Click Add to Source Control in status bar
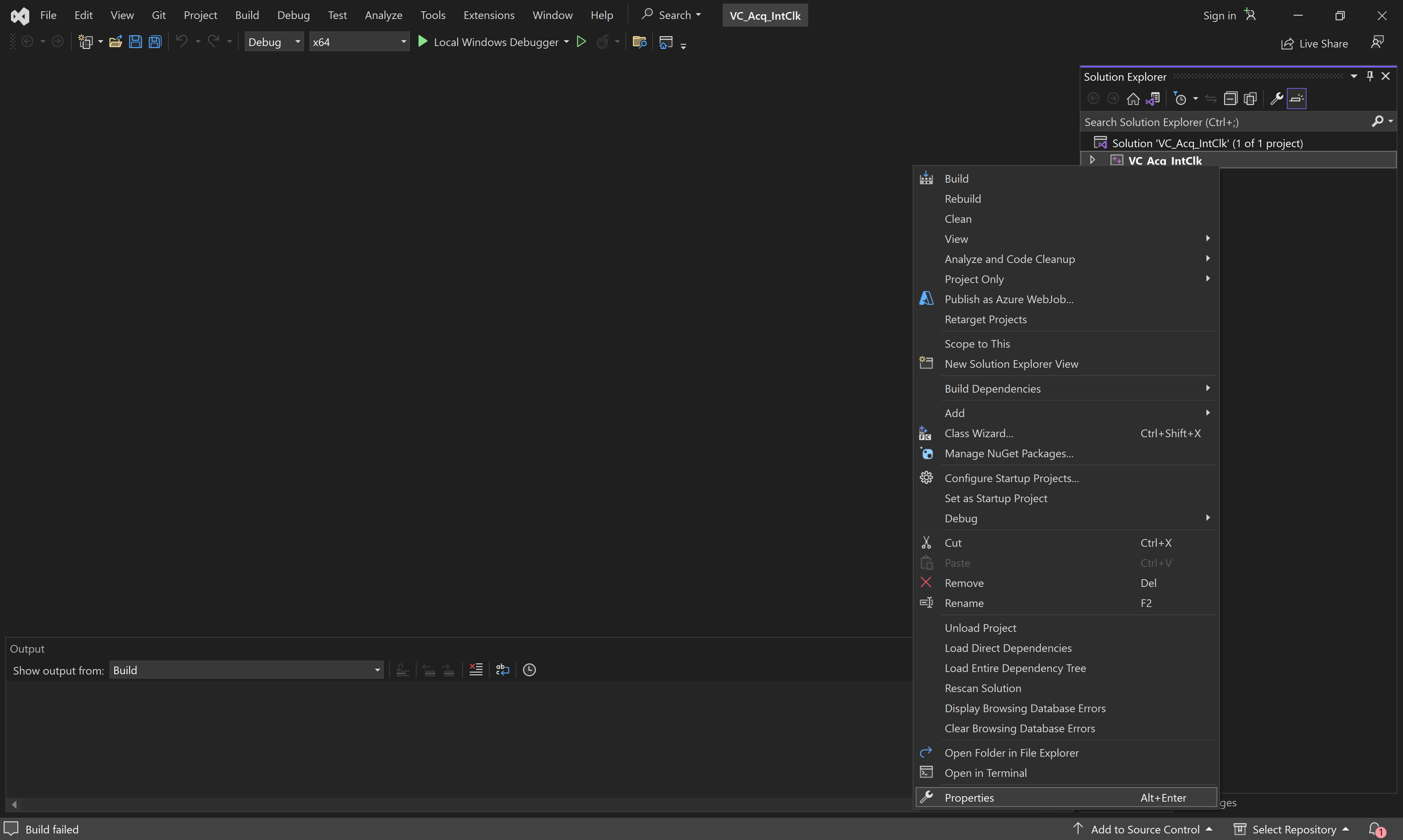Image resolution: width=1403 pixels, height=840 pixels. click(x=1142, y=829)
